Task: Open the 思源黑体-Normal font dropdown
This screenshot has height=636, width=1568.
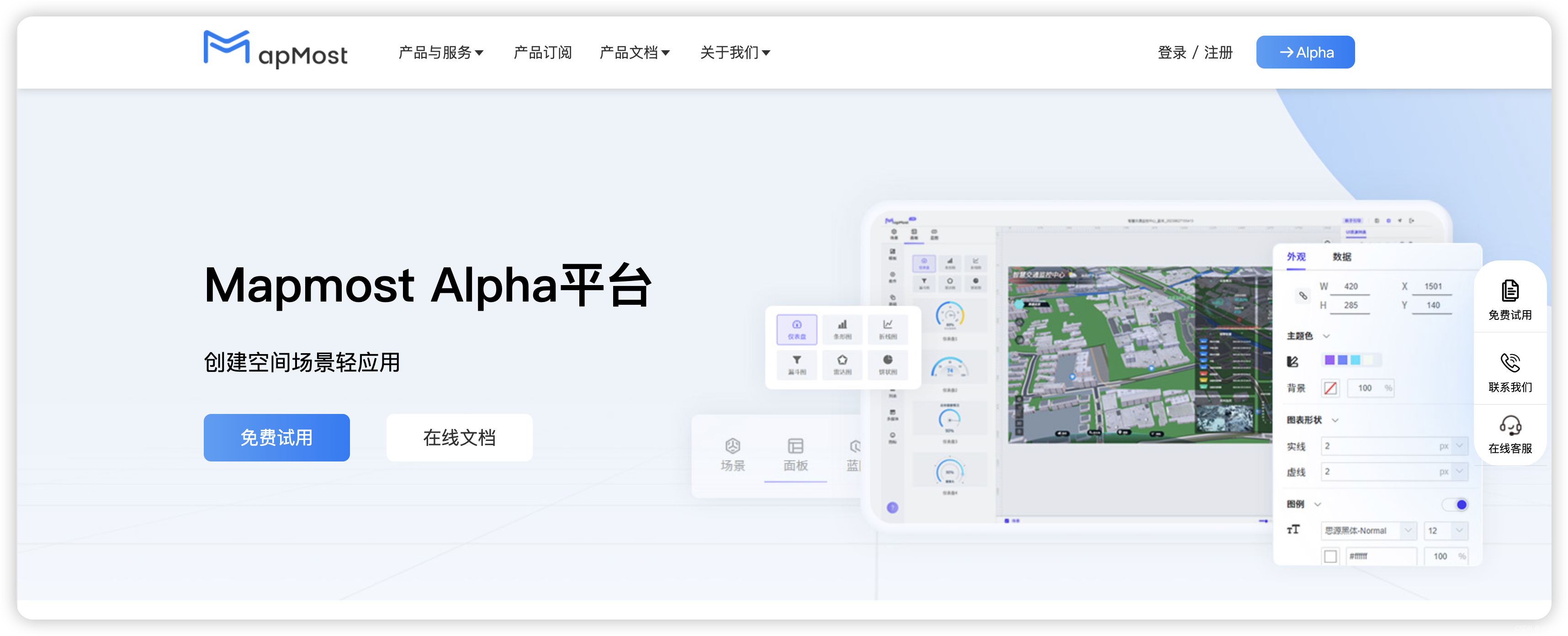Action: coord(1368,531)
